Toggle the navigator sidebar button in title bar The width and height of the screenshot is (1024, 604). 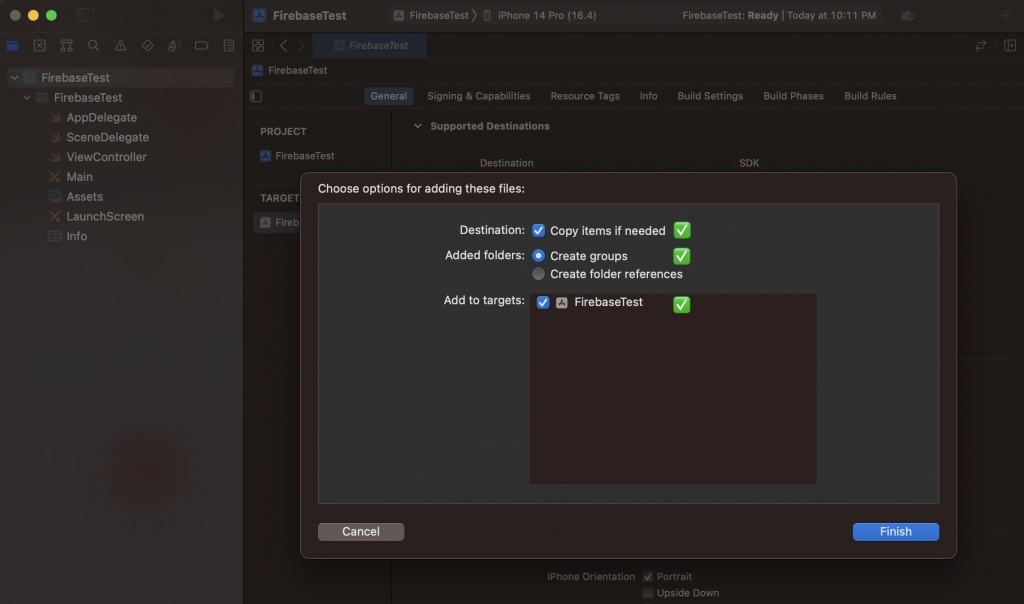[x=86, y=15]
